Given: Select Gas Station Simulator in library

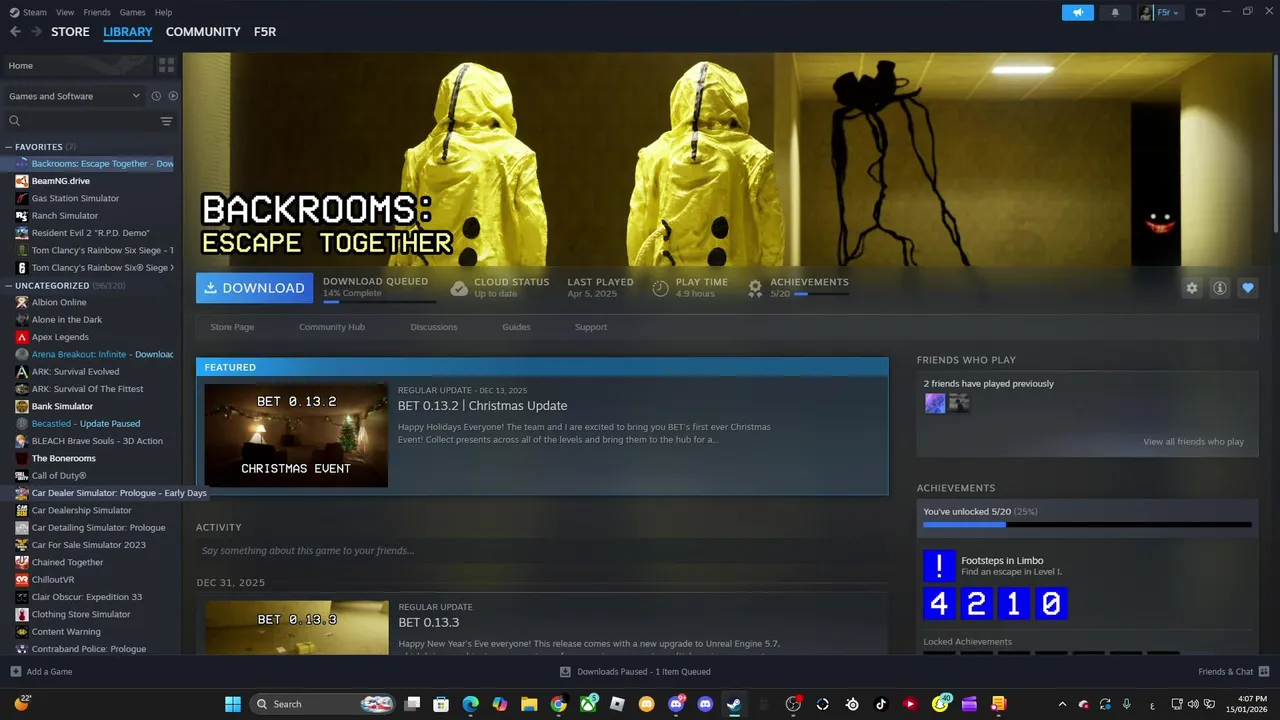Looking at the screenshot, I should click(x=75, y=198).
